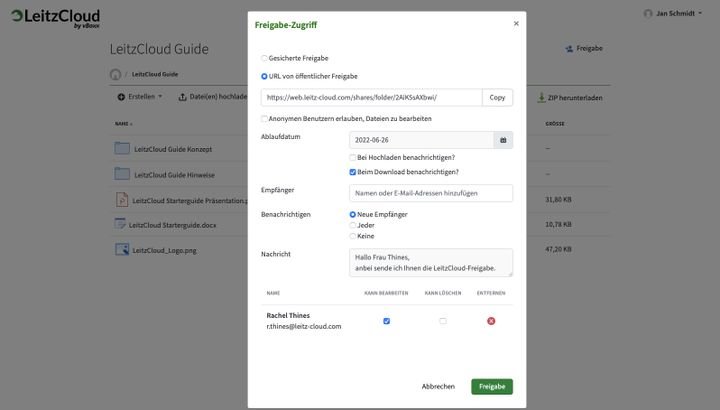Click the Erstellen plus icon

click(121, 97)
